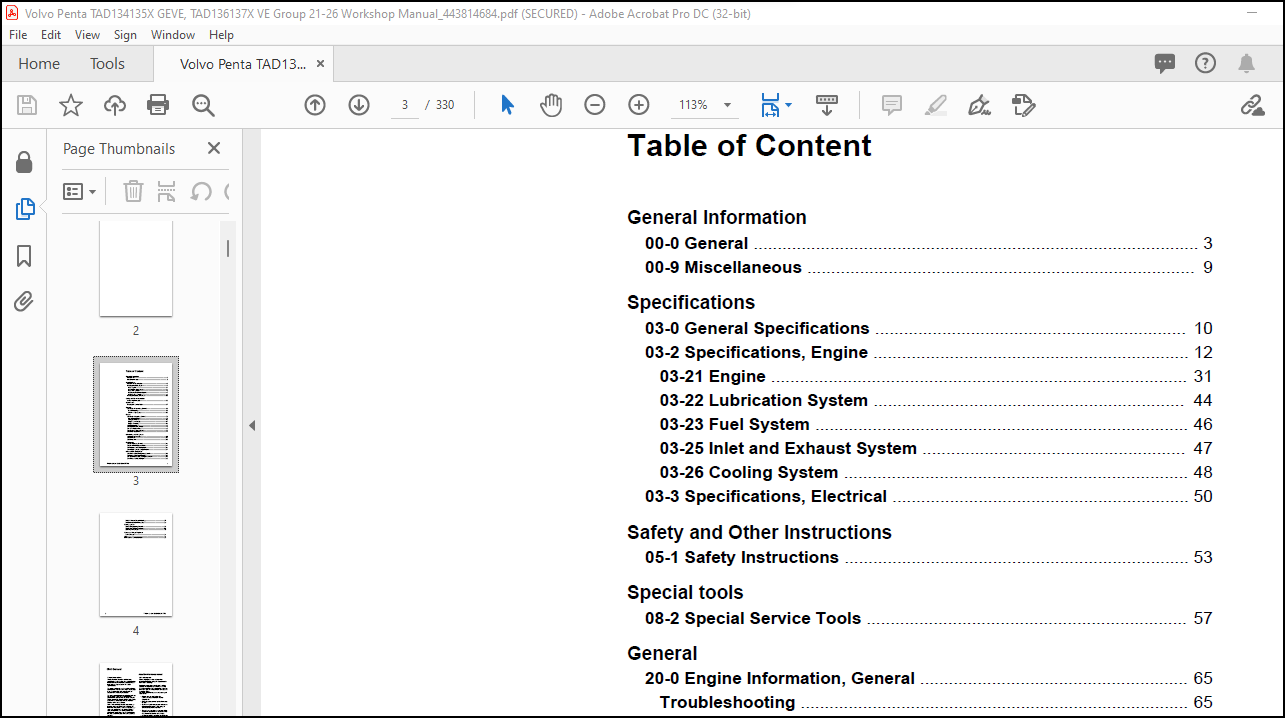The image size is (1285, 718).
Task: Choose the arrow selection tool
Action: (x=507, y=105)
